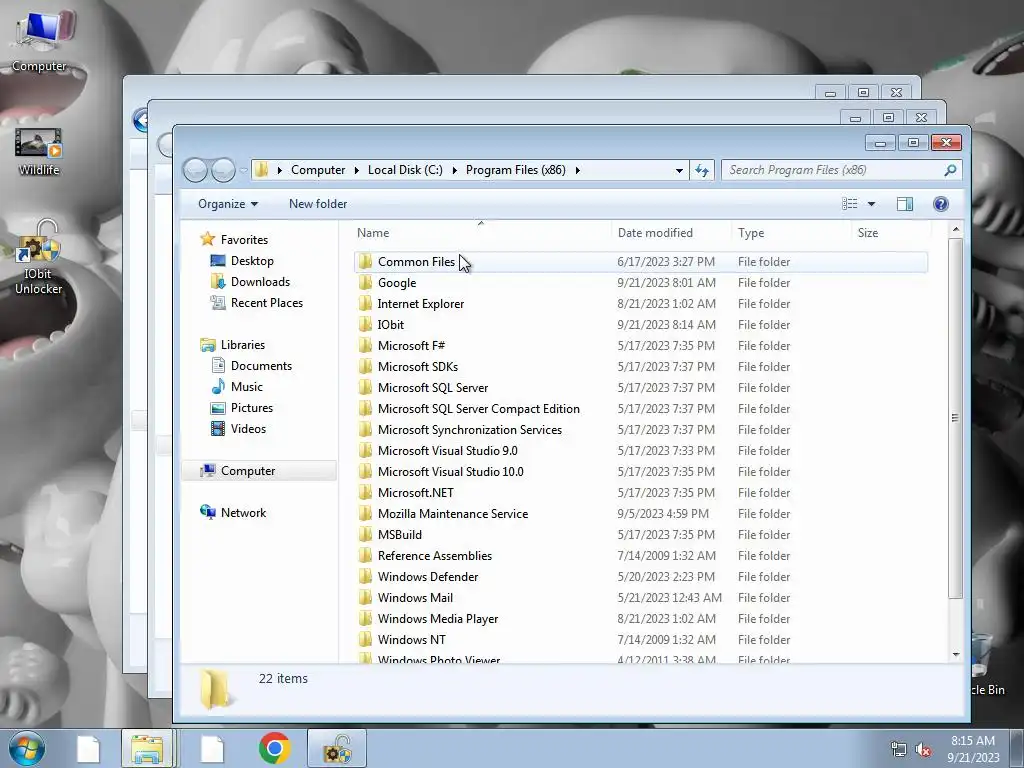Screen dimensions: 1024x768
Task: Click the taskbar clock showing 8:15 AM
Action: pos(973,749)
